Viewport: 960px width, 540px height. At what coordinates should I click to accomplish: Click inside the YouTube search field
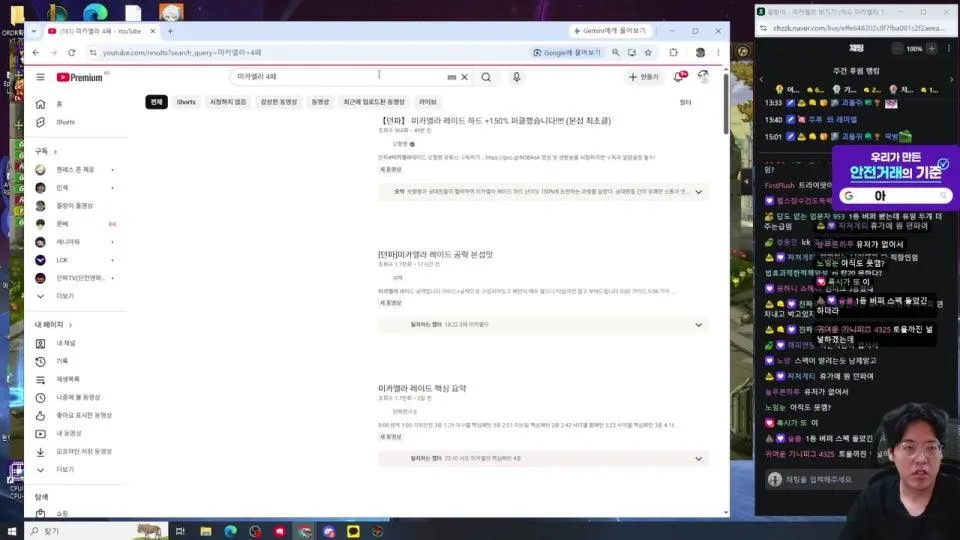(340, 77)
